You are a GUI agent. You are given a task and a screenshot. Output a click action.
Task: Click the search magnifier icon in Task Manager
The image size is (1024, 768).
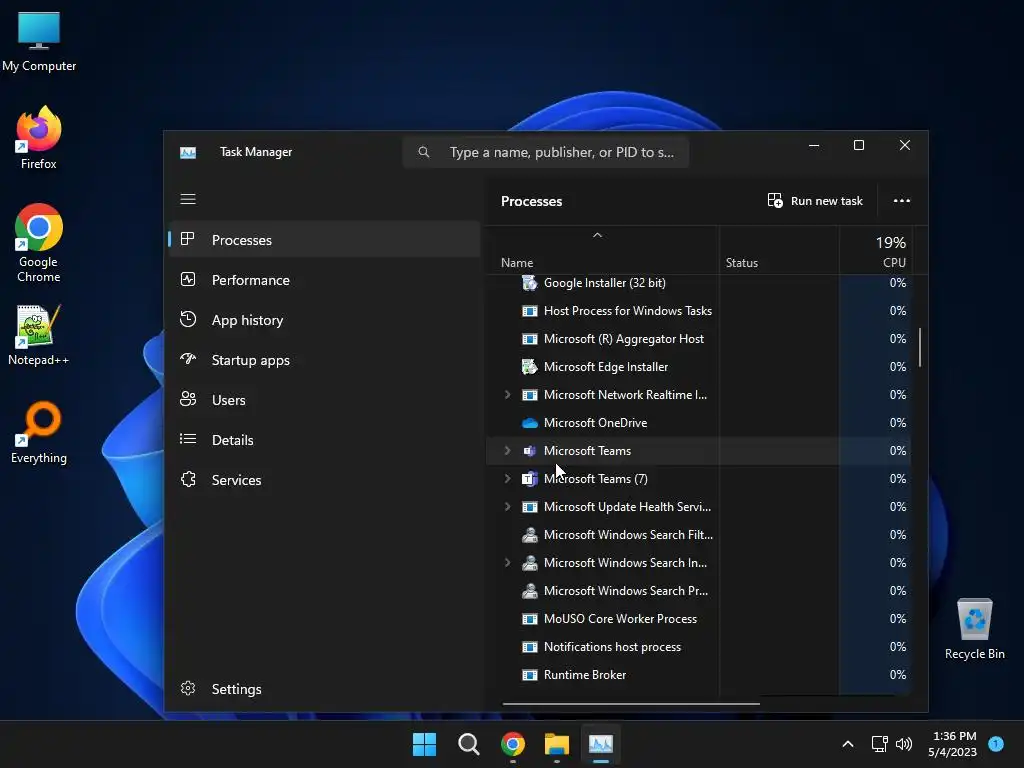click(x=424, y=152)
